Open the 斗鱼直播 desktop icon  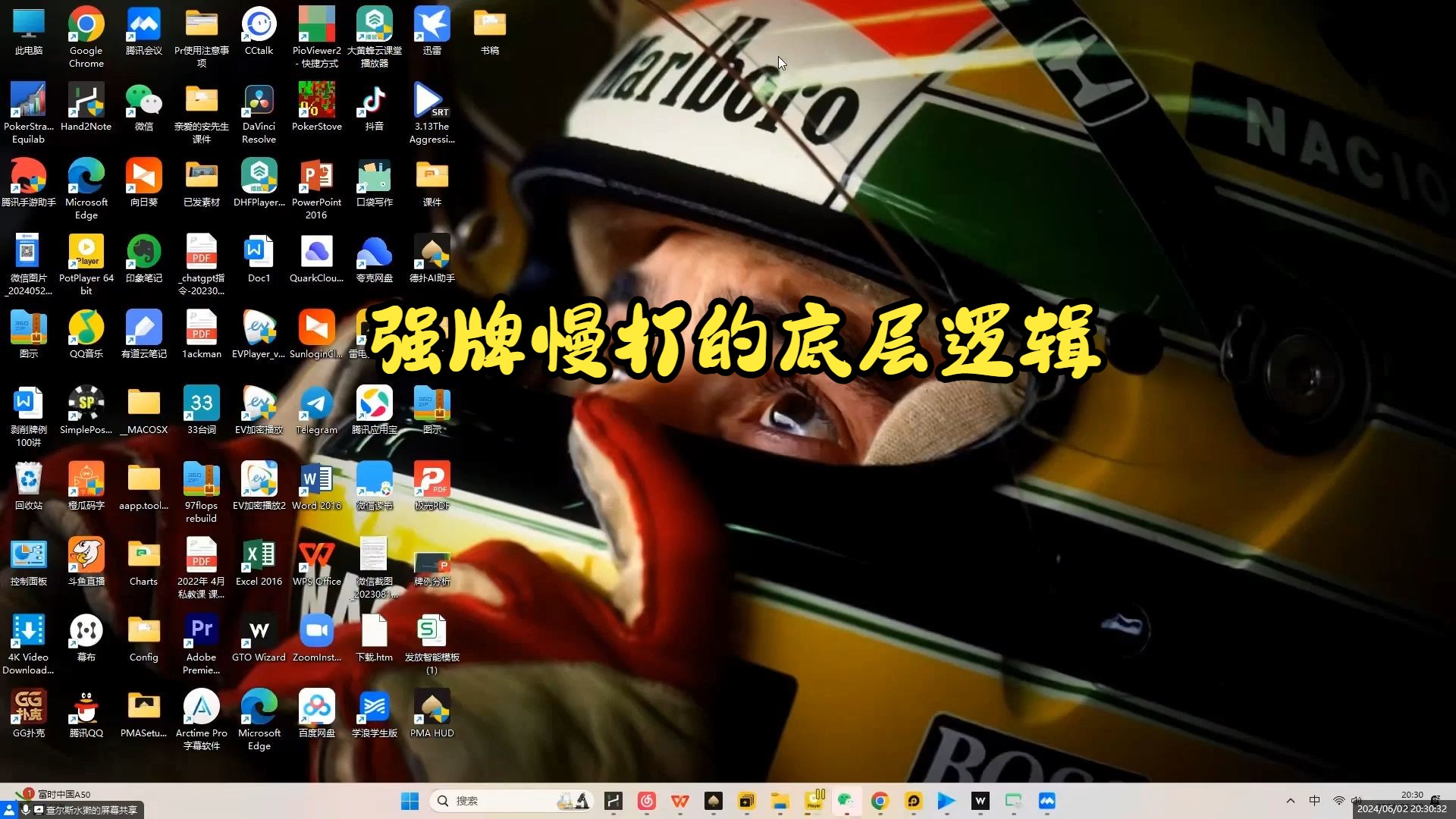86,563
